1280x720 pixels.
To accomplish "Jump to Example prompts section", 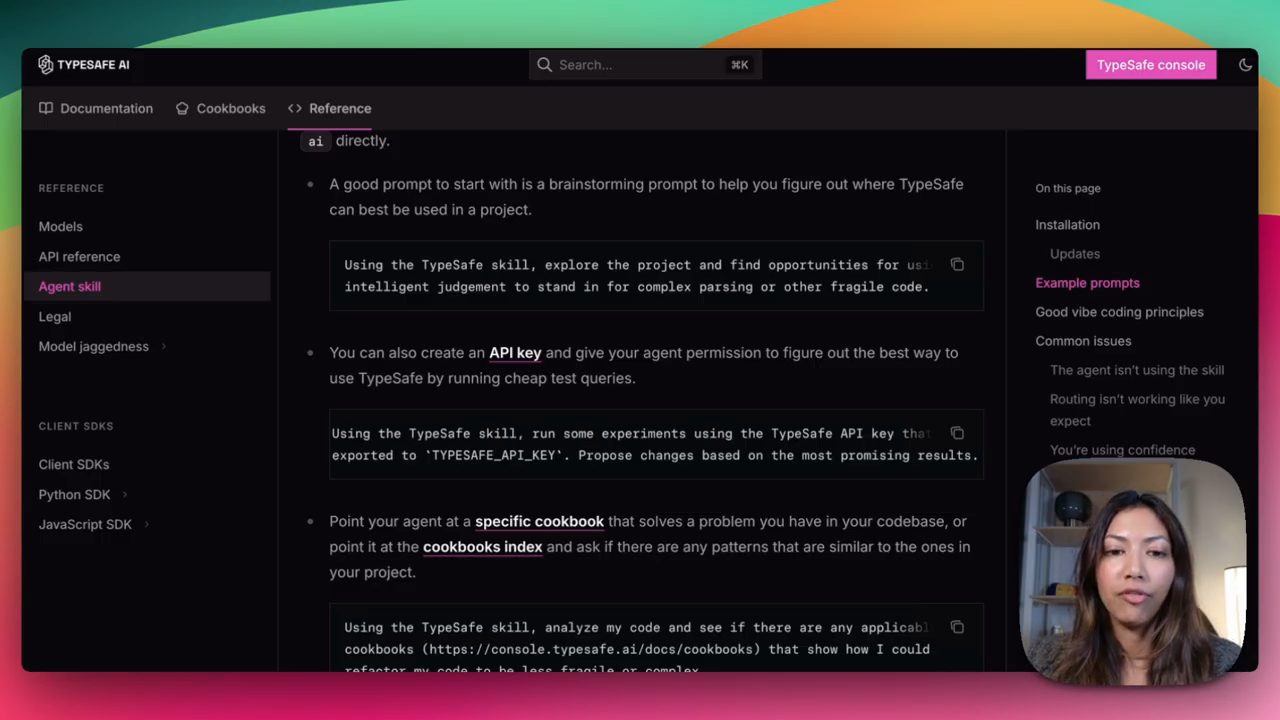I will coord(1087,283).
